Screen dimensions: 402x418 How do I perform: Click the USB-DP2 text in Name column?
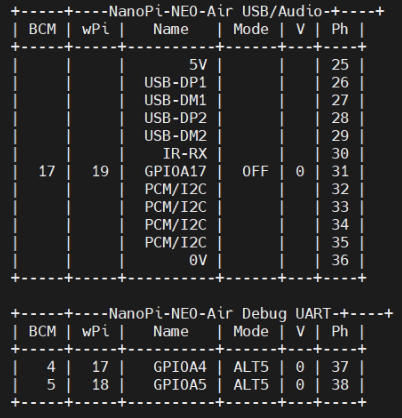175,118
